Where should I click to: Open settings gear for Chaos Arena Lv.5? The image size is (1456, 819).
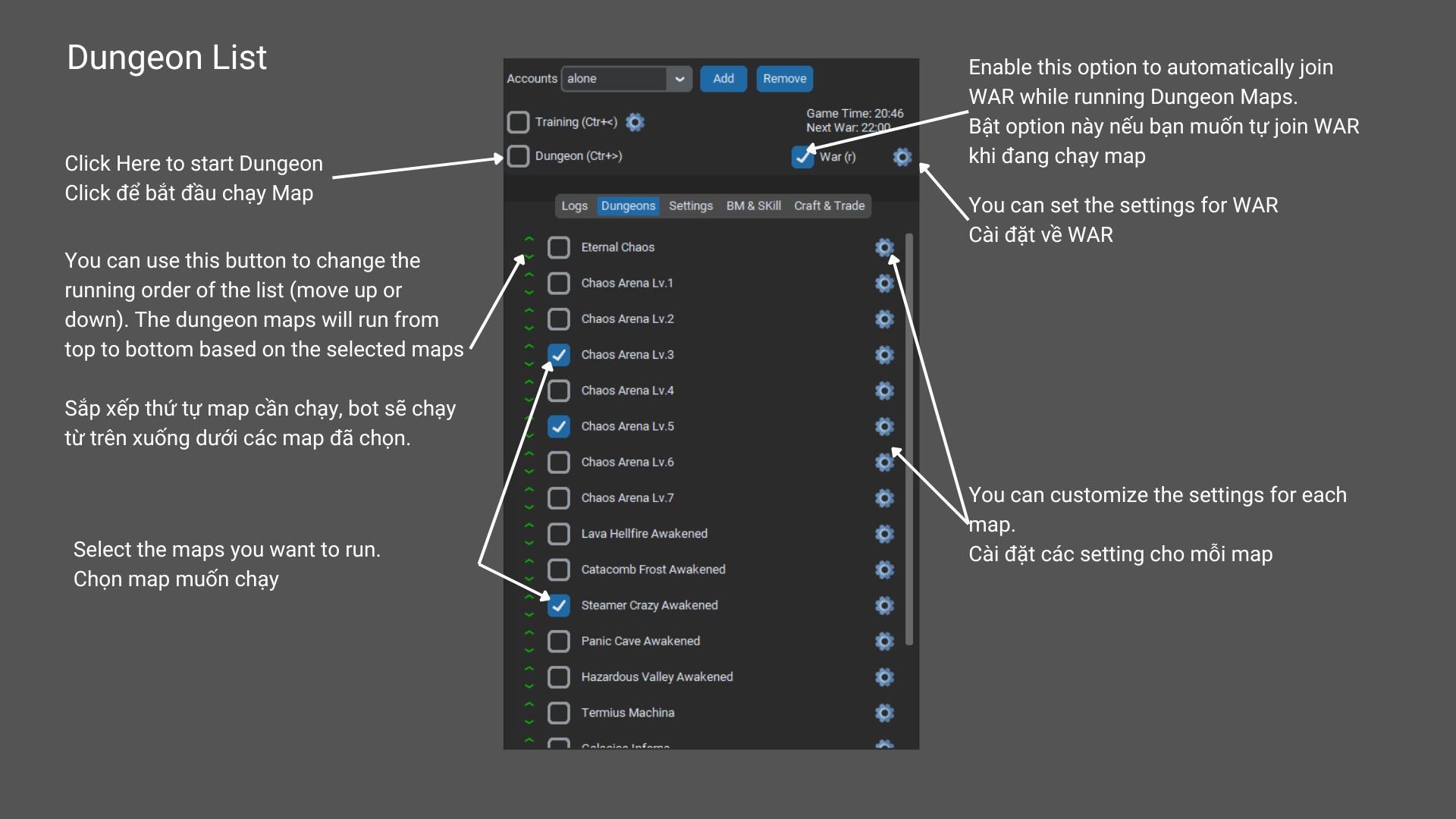click(x=884, y=426)
